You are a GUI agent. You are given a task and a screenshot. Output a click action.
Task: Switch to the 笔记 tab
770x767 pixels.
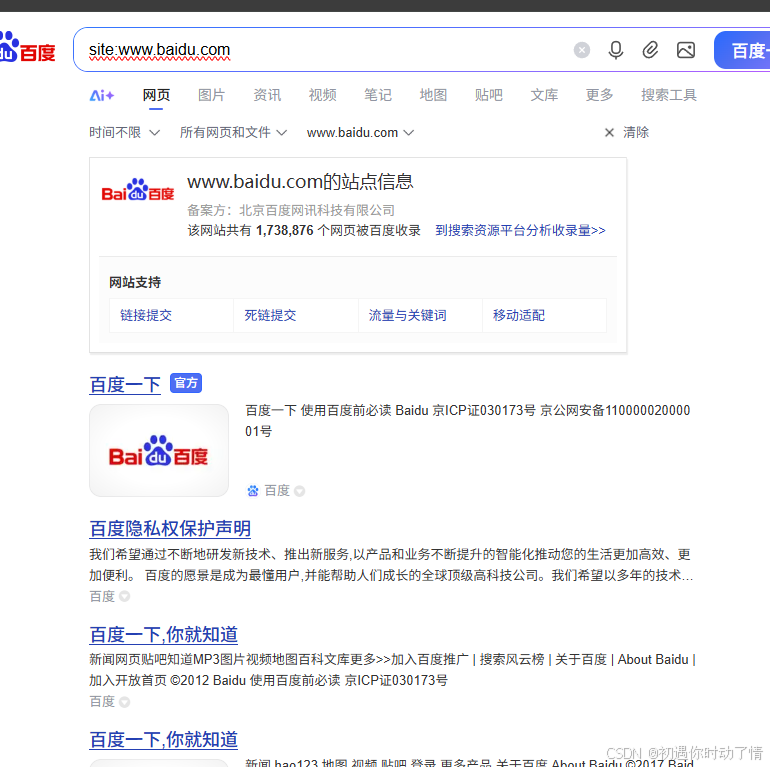point(378,95)
